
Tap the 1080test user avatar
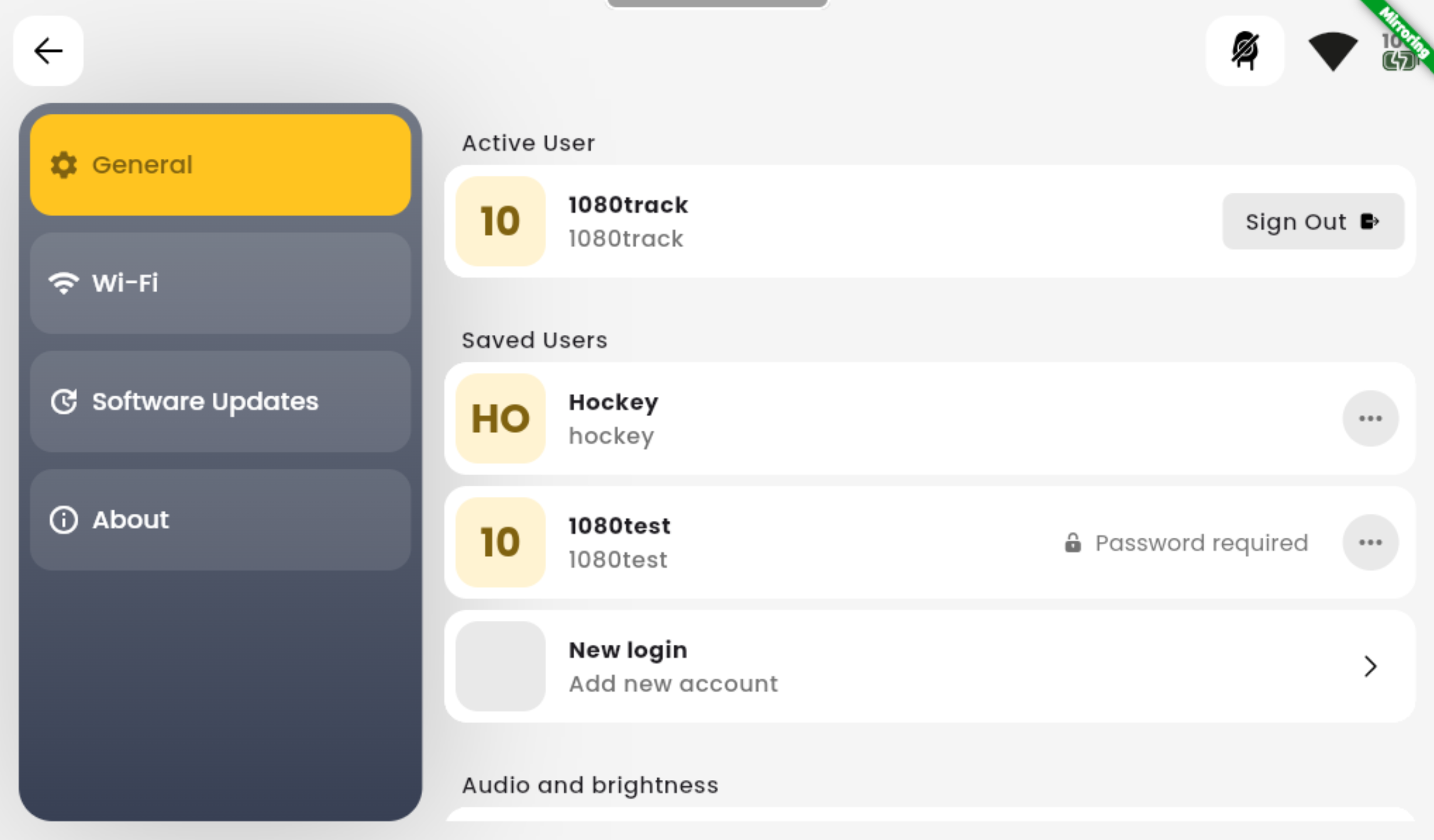(x=500, y=542)
